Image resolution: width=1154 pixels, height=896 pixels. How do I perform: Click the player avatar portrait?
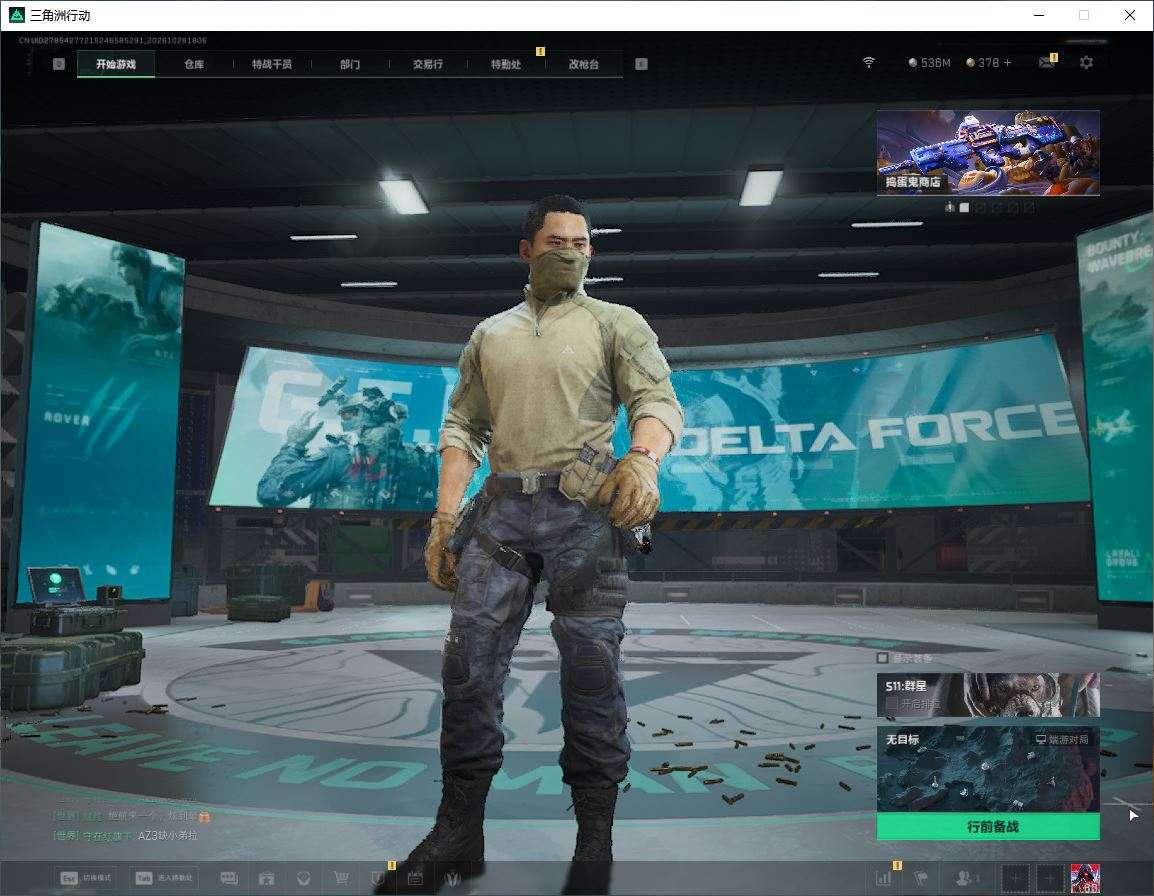tap(1085, 878)
